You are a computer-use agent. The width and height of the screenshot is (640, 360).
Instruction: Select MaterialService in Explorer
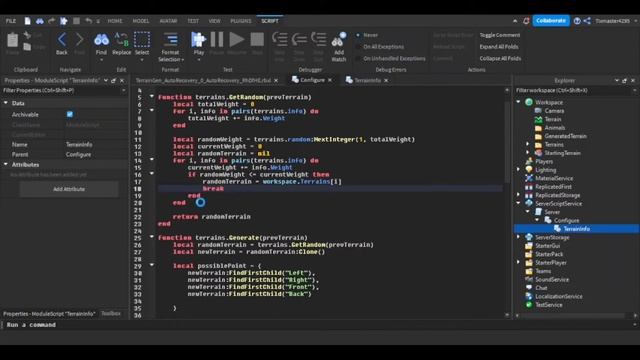(554, 178)
